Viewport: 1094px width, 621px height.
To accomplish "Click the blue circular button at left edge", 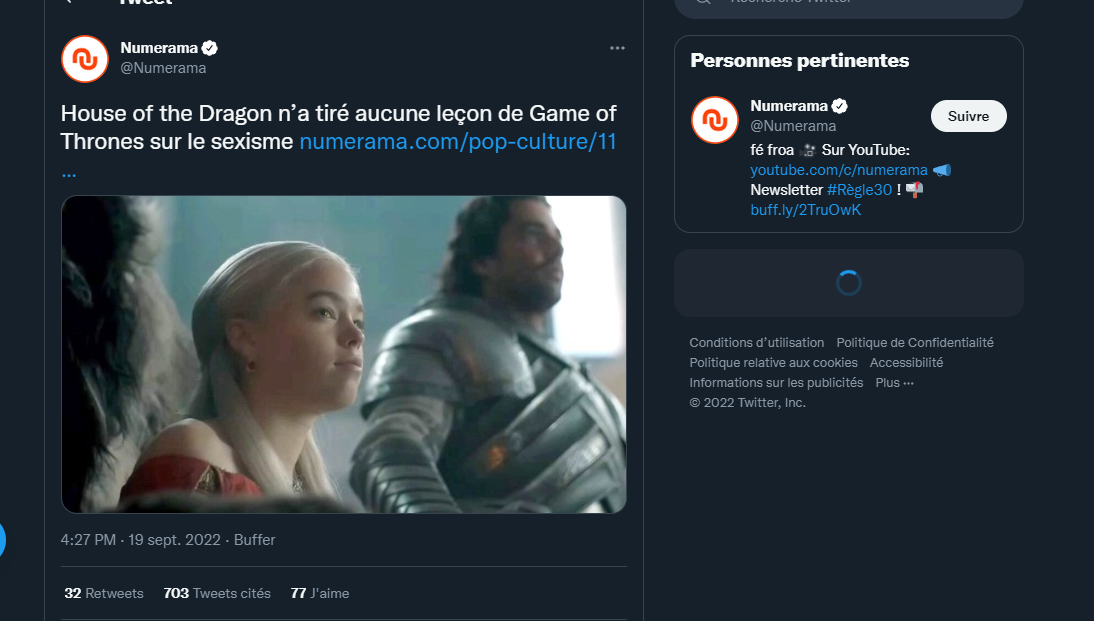I will pyautogui.click(x=2, y=539).
